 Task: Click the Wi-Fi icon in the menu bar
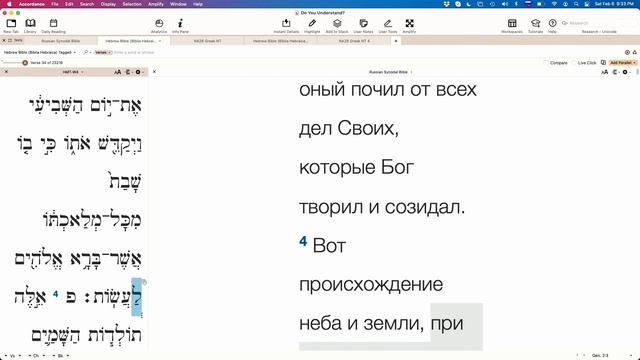(554, 4)
